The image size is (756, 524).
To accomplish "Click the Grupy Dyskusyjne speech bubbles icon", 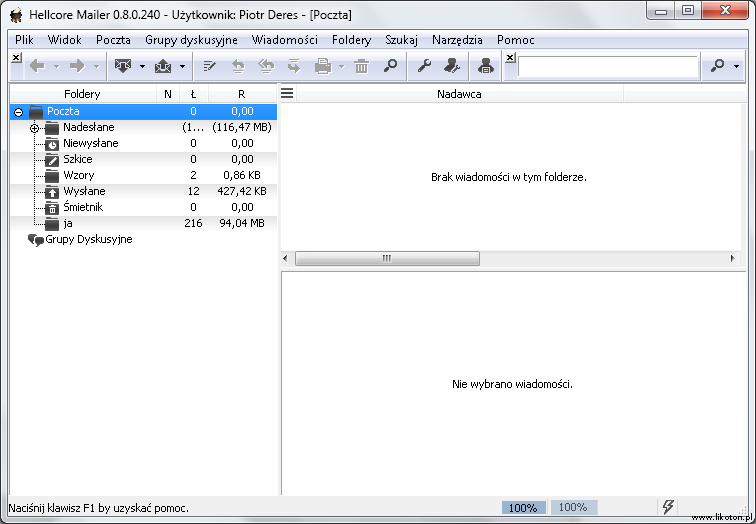I will [x=36, y=240].
